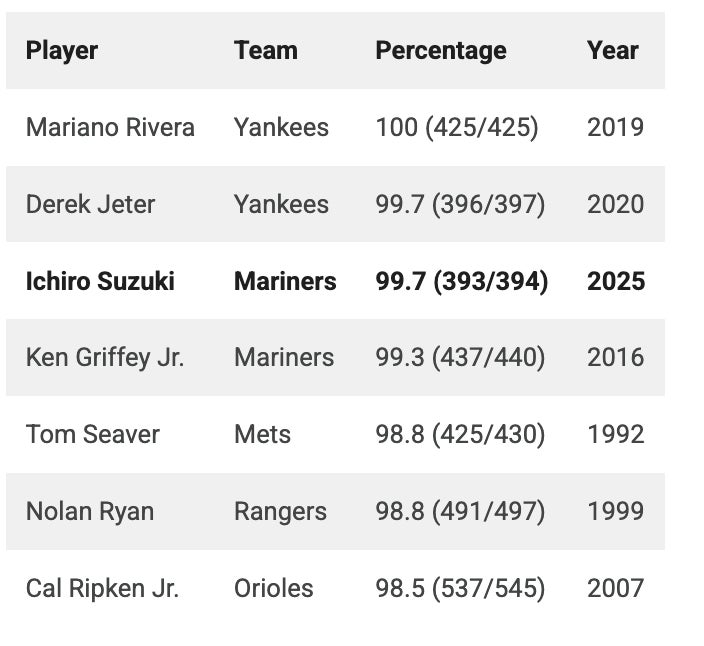Click the Year column header
This screenshot has width=704, height=646.
[612, 50]
